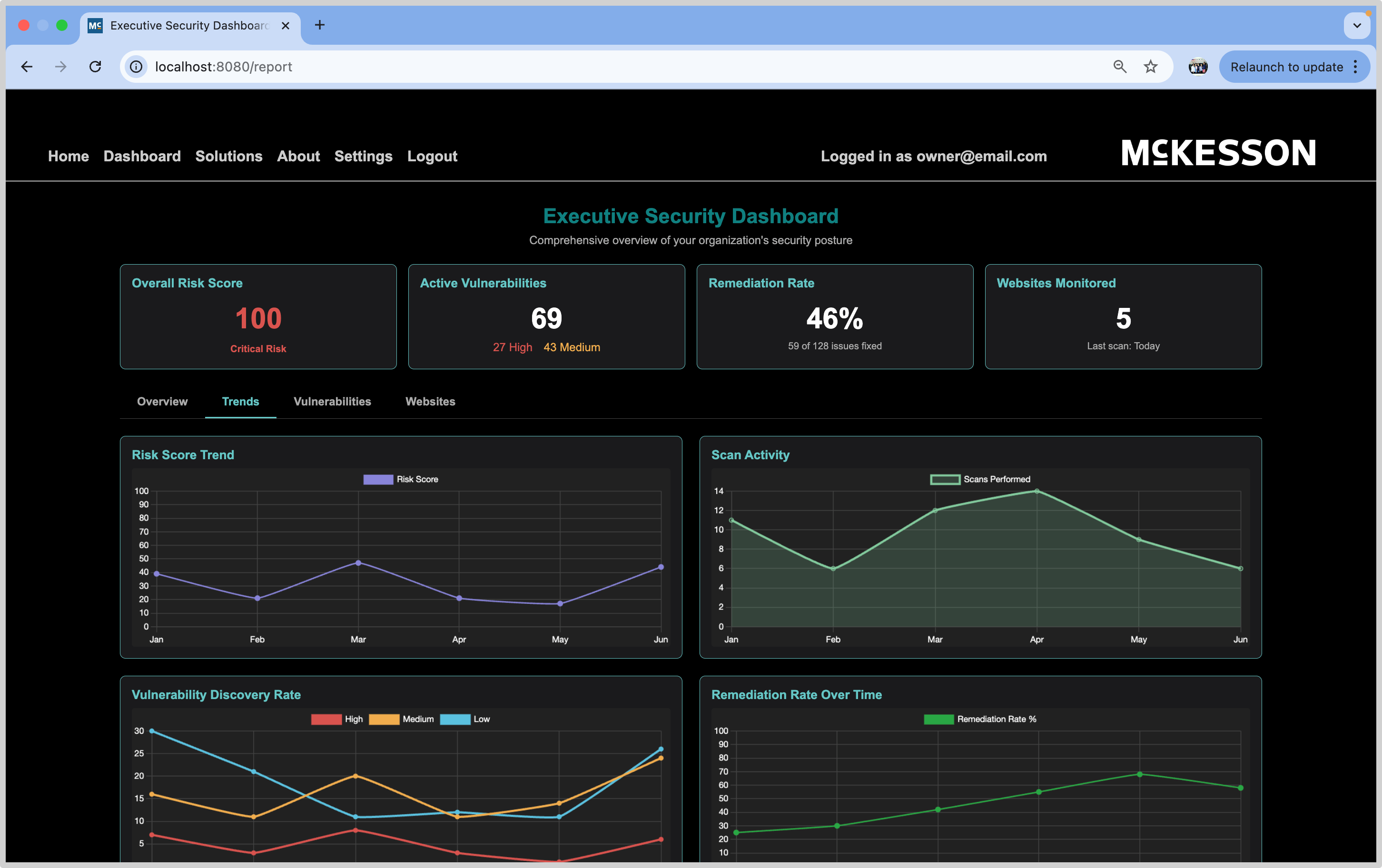
Task: Open the Settings nav link
Action: (363, 156)
